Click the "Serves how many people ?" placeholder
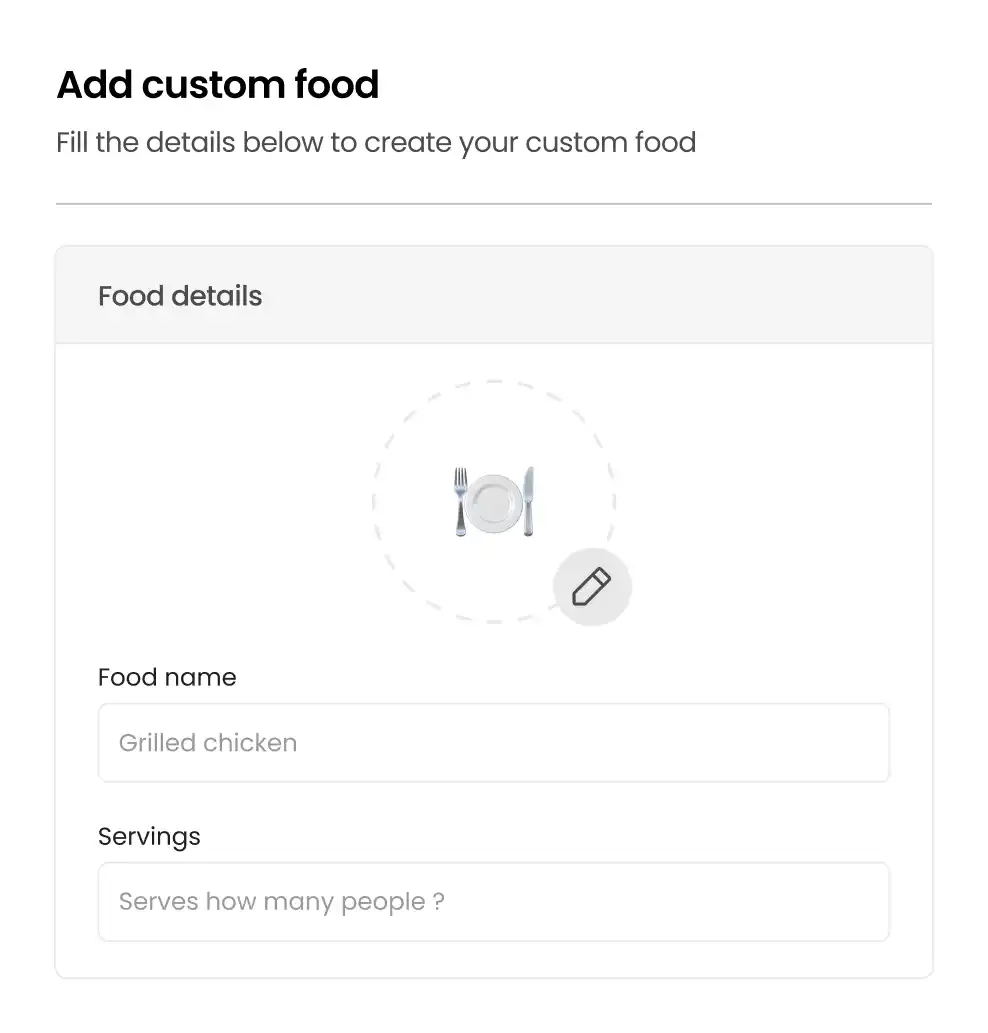Image resolution: width=988 pixels, height=1033 pixels. point(282,902)
